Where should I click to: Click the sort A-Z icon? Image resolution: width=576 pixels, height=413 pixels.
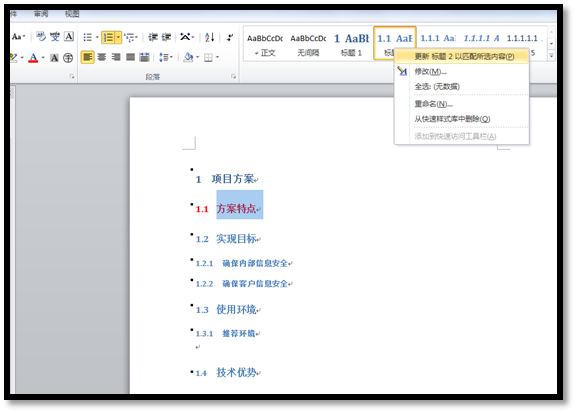coord(209,37)
